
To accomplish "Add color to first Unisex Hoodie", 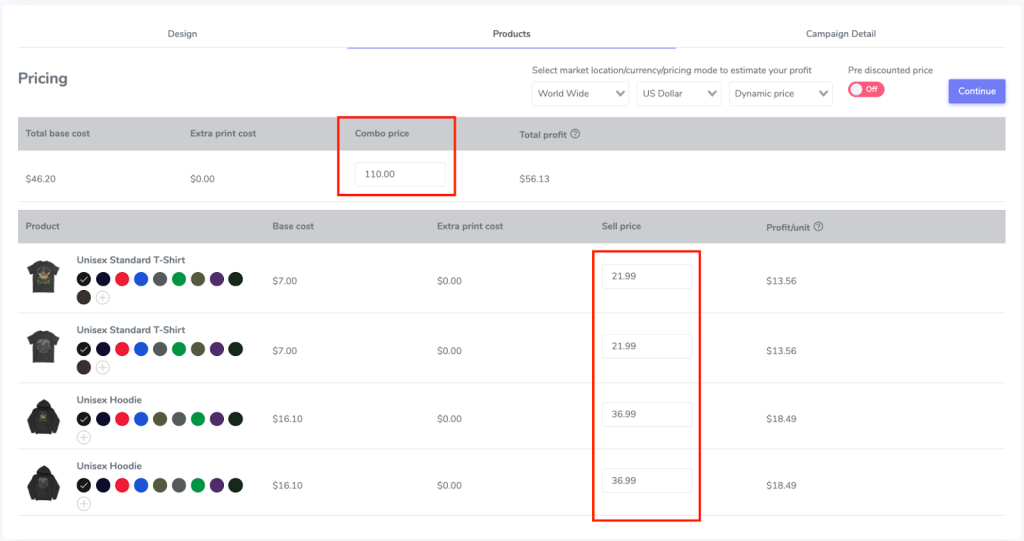I will tap(84, 438).
